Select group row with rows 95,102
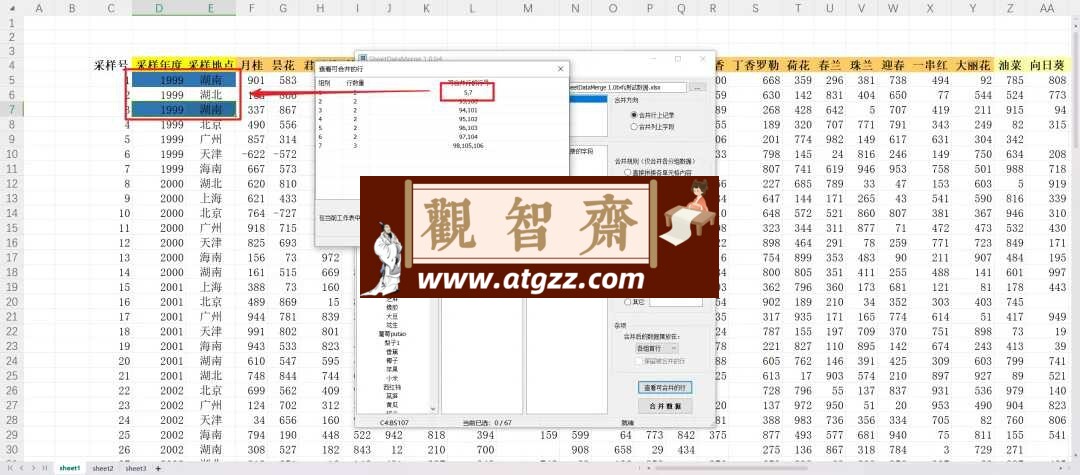Screen dimensions: 1080x475 (x=441, y=118)
